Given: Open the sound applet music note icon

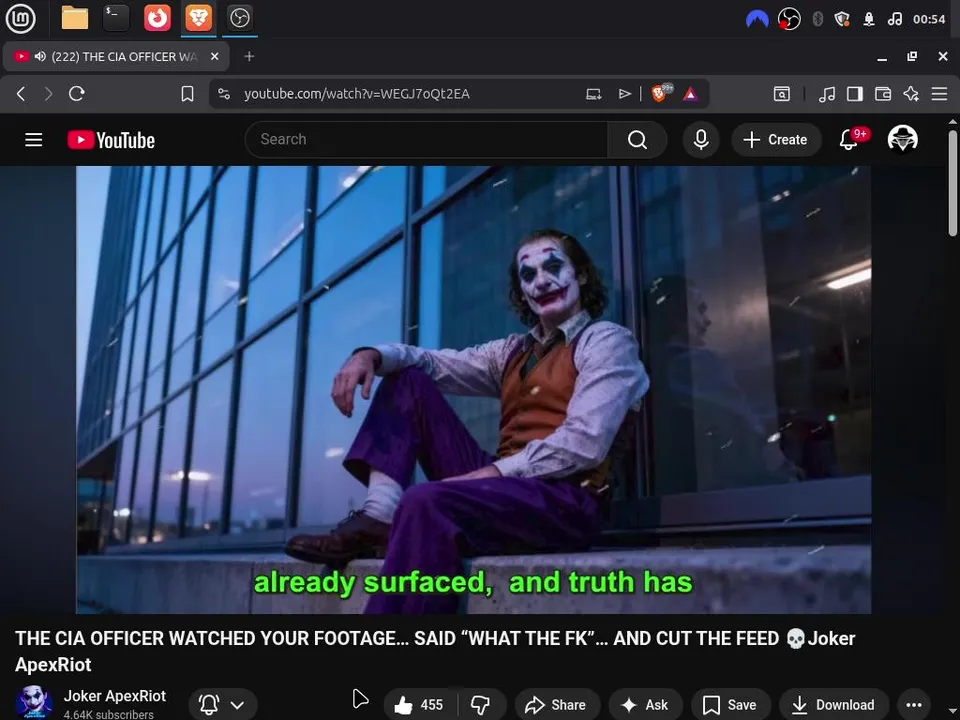Looking at the screenshot, I should pyautogui.click(x=894, y=19).
